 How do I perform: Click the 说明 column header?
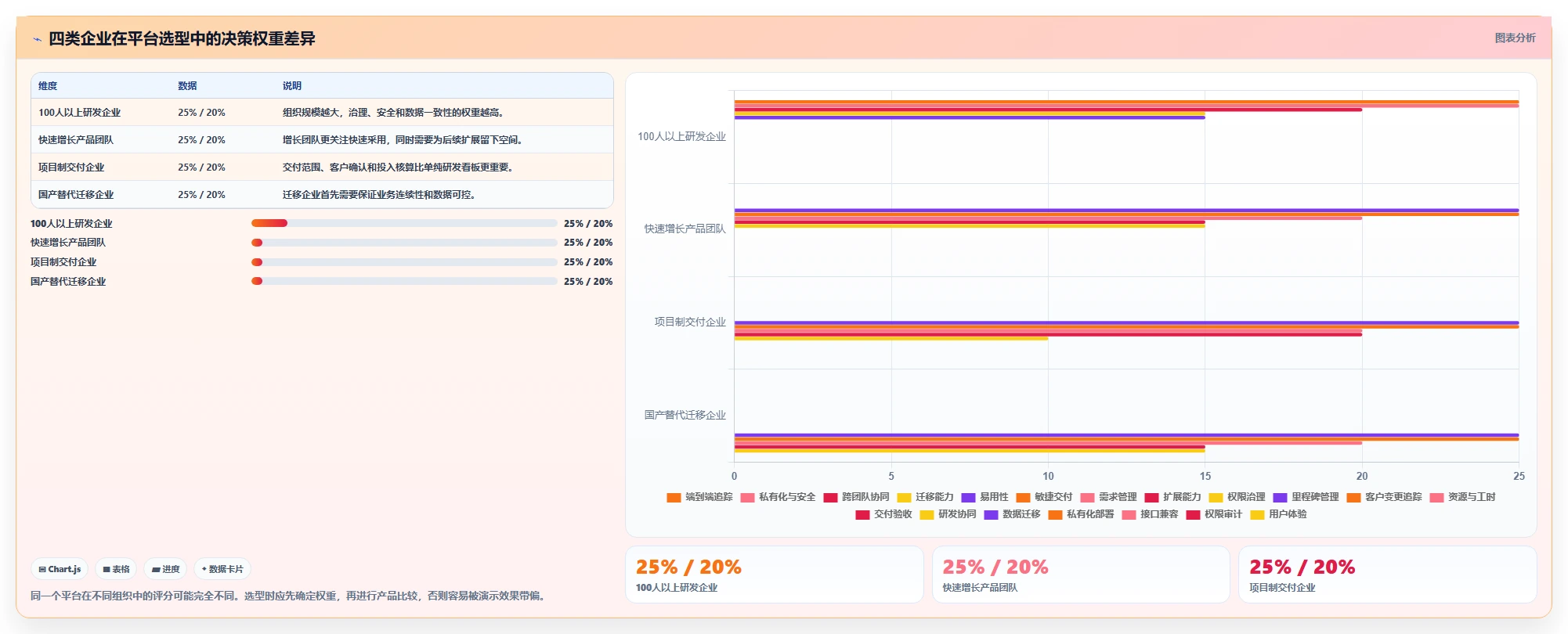click(292, 86)
